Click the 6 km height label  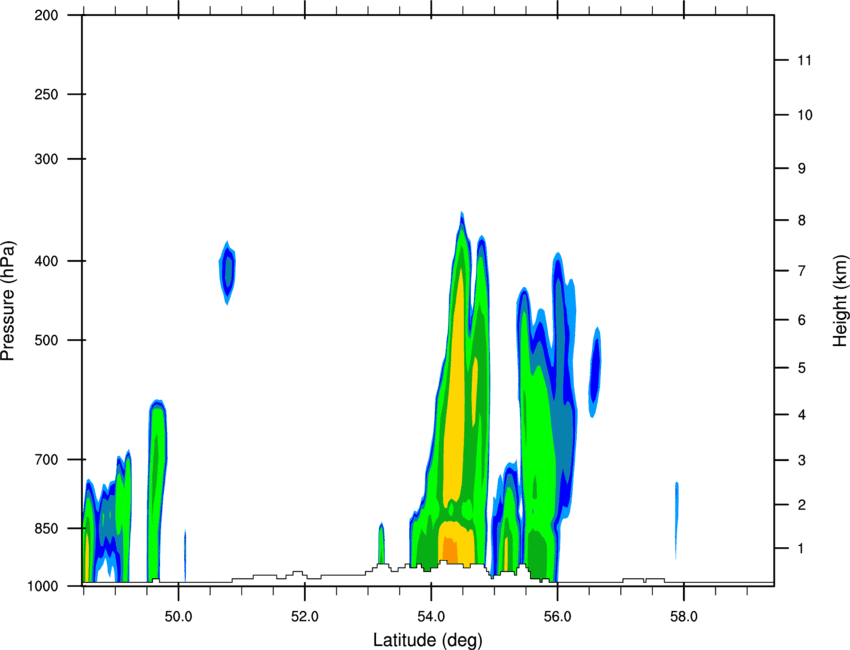pos(802,320)
